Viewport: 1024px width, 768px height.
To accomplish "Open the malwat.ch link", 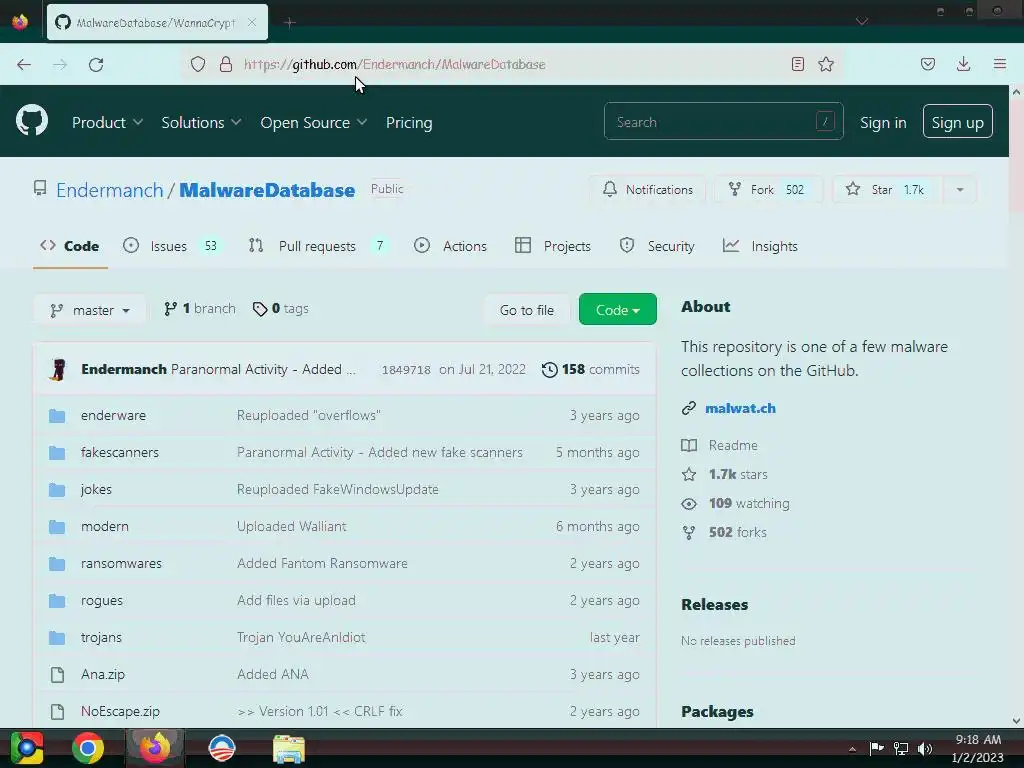I will point(741,408).
